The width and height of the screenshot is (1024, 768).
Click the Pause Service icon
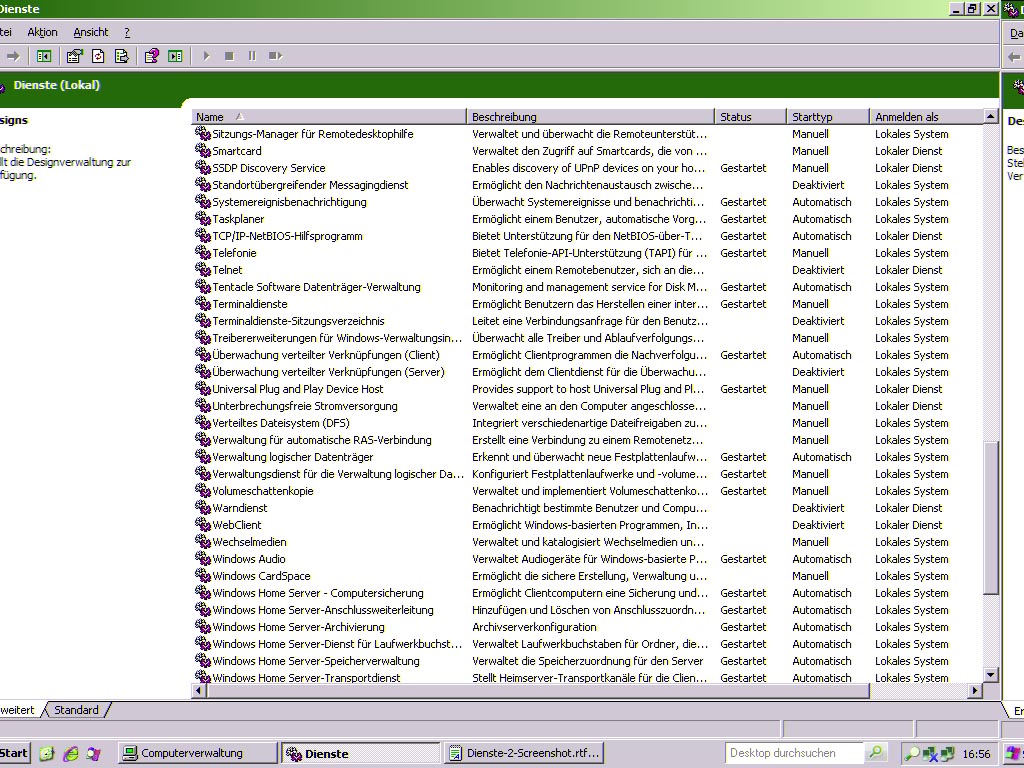pyautogui.click(x=252, y=56)
